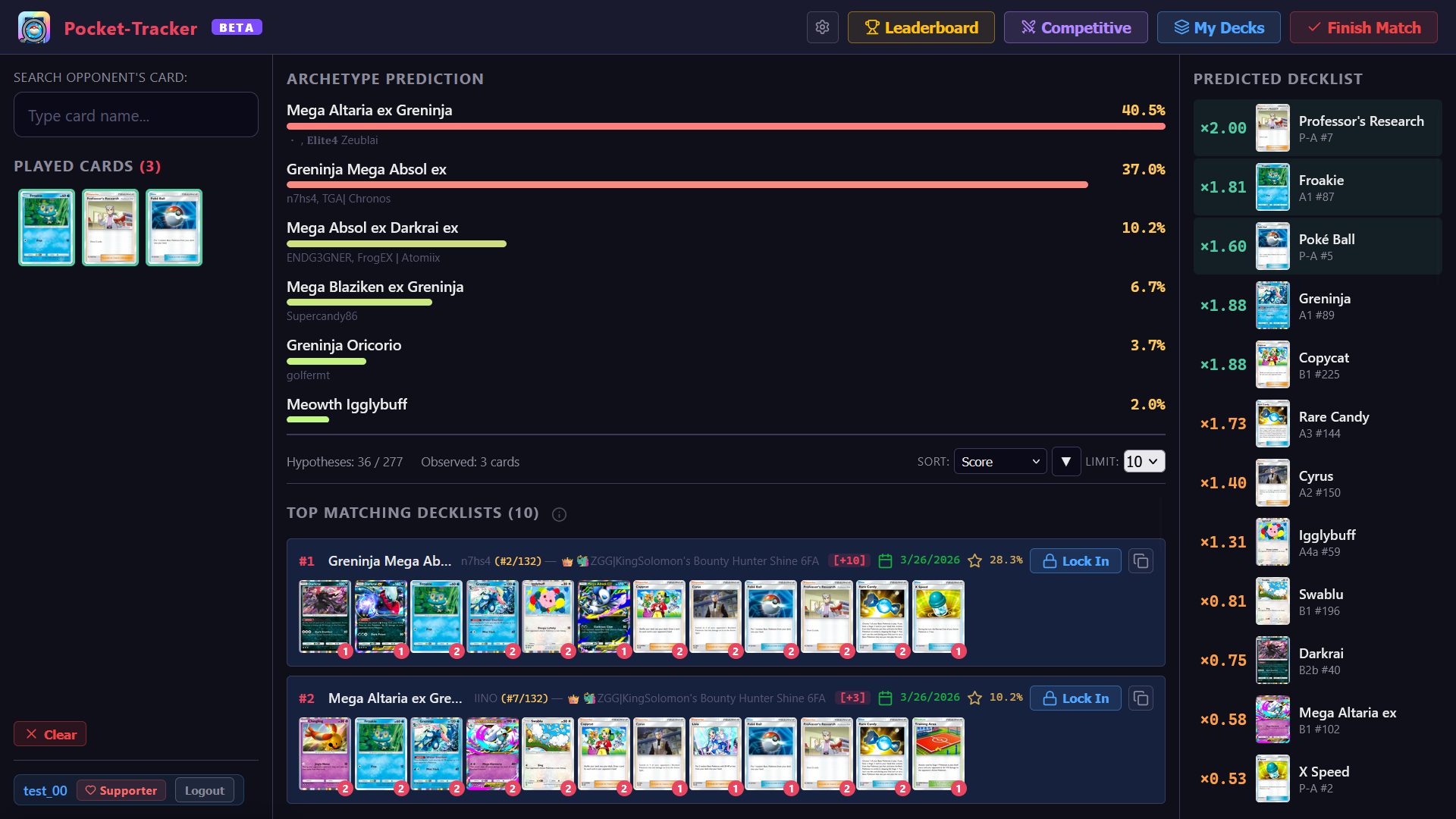
Task: Copy the #1 decklist with copy icon
Action: click(1141, 561)
